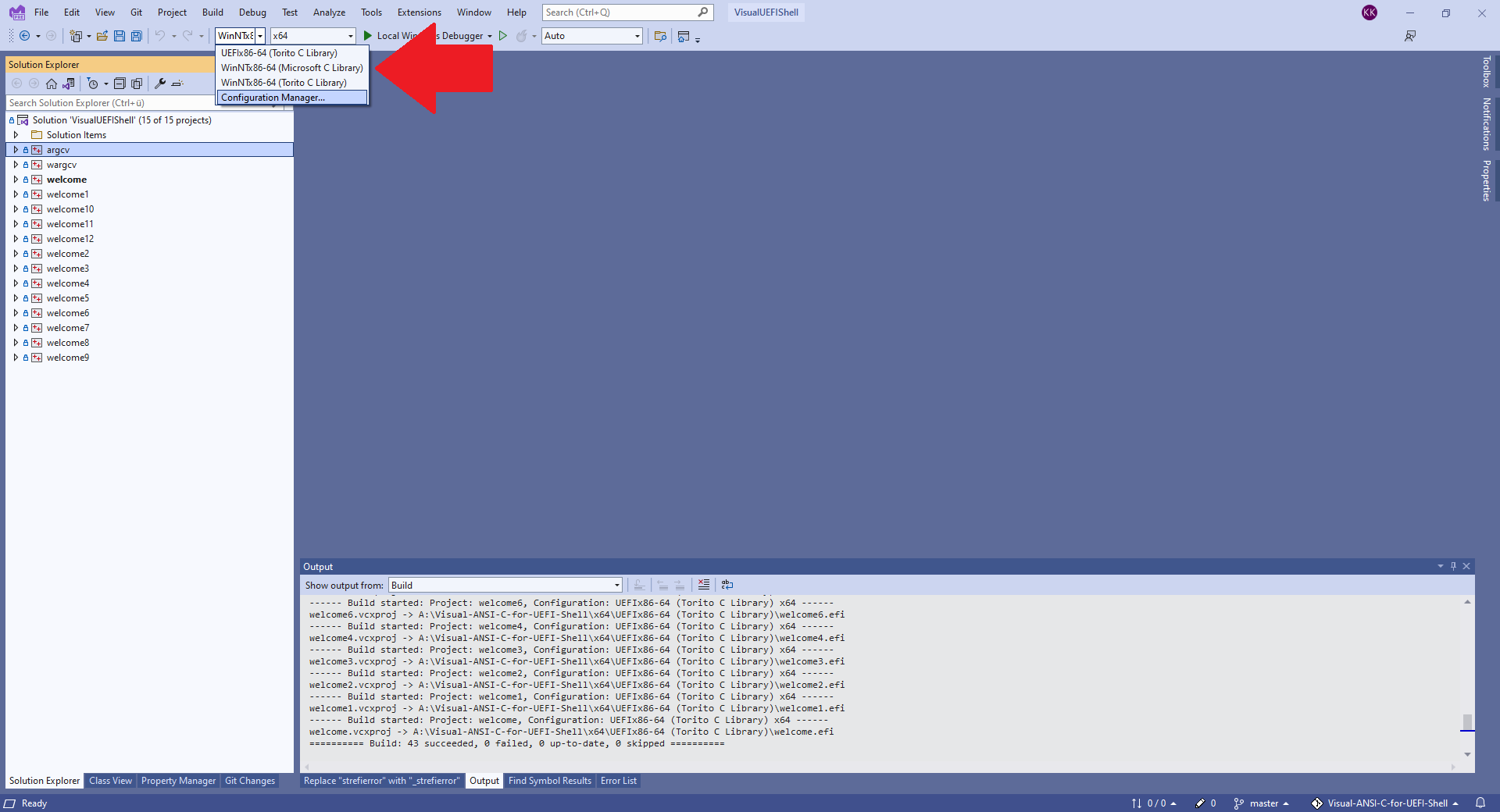Click the Pending Changes Filter clock icon
1500x812 pixels.
click(93, 84)
